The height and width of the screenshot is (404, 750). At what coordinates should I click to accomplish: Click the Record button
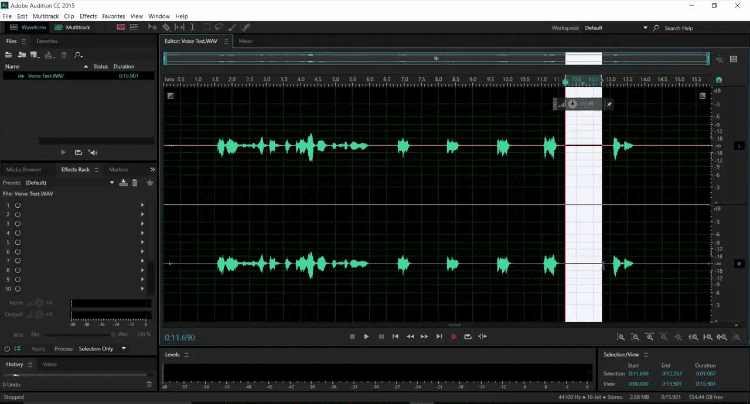pos(453,337)
